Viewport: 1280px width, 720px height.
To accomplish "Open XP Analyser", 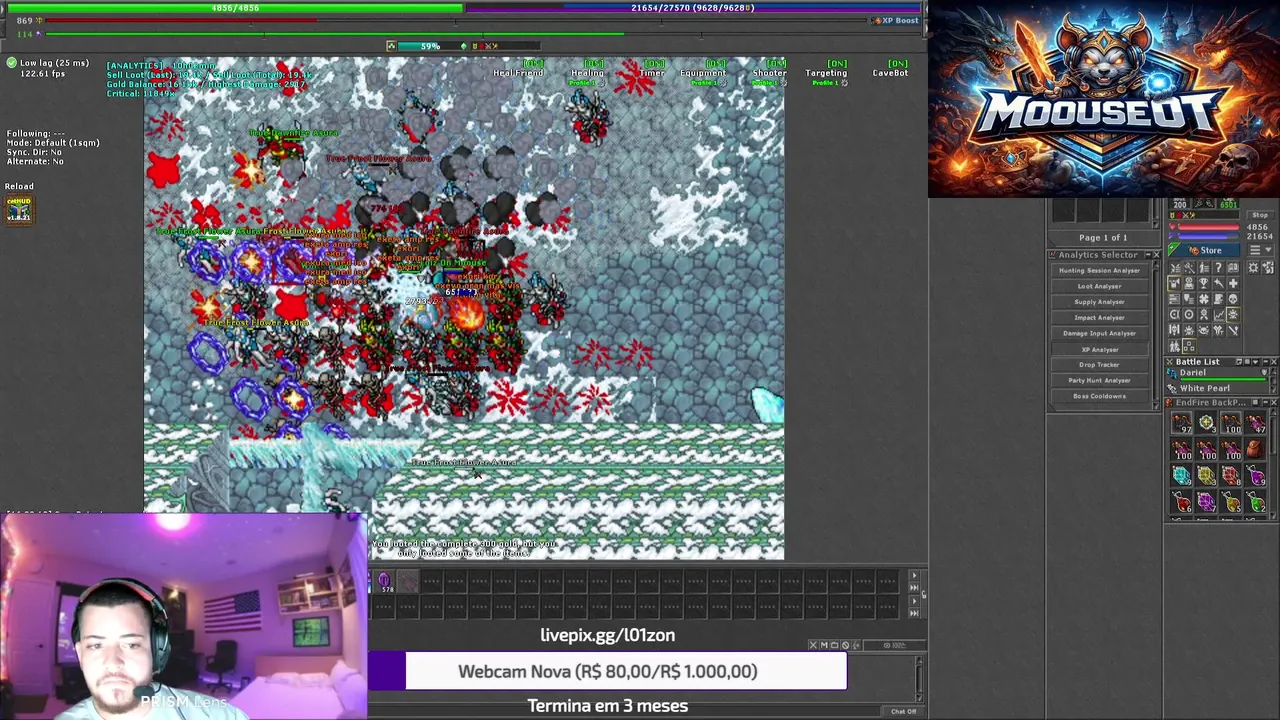I will click(1099, 349).
